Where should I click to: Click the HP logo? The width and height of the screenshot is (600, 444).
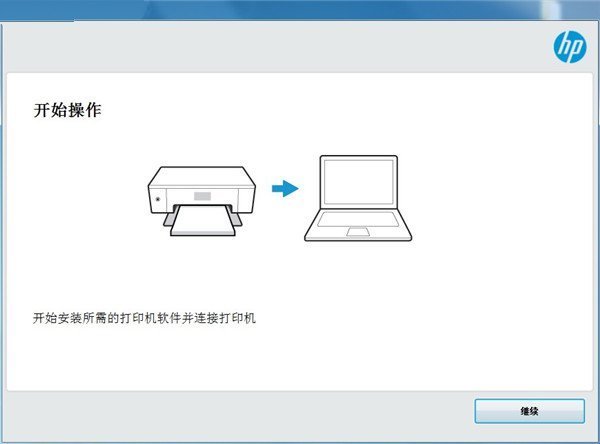tap(569, 47)
